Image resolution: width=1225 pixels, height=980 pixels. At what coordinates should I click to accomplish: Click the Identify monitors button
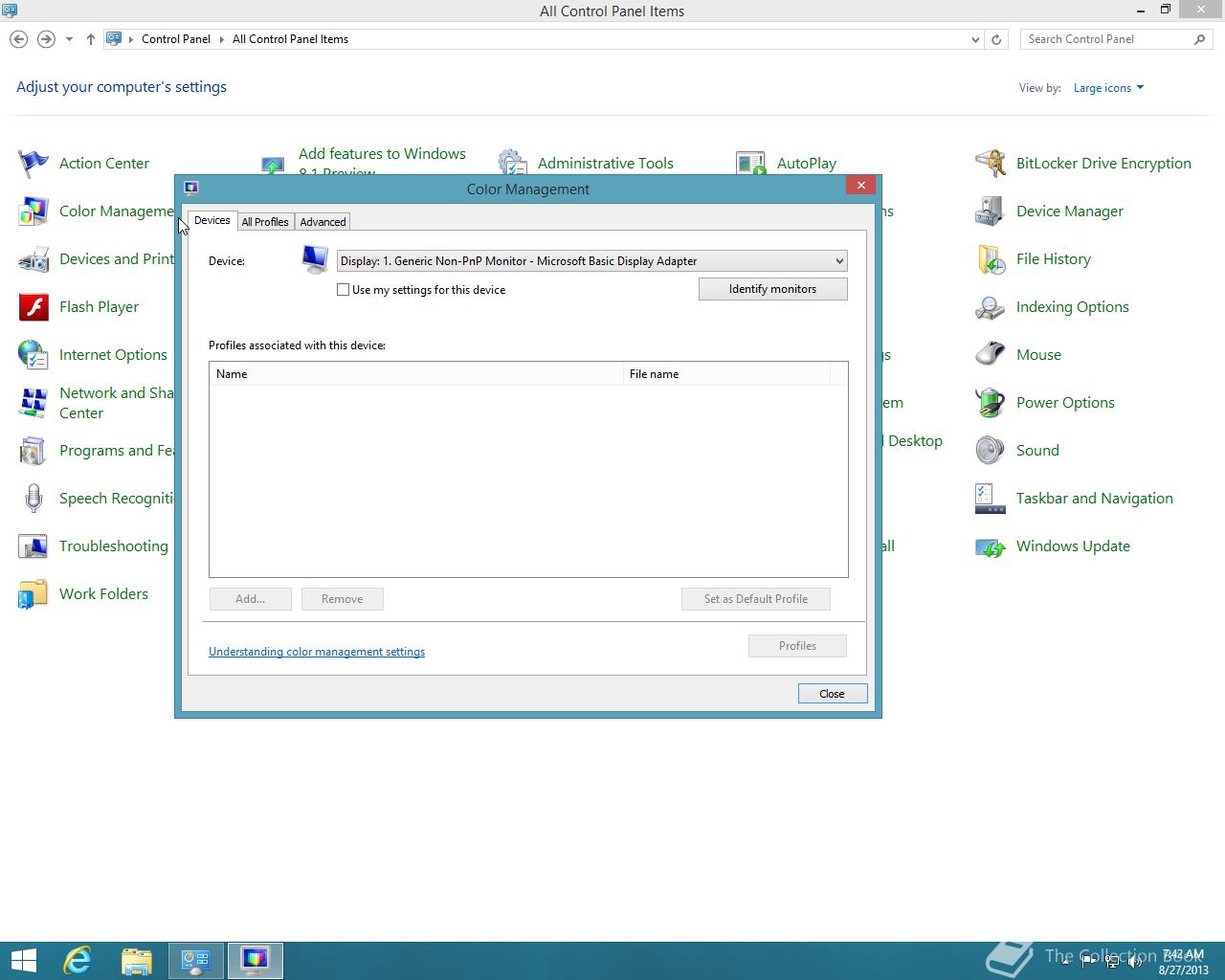[x=772, y=289]
